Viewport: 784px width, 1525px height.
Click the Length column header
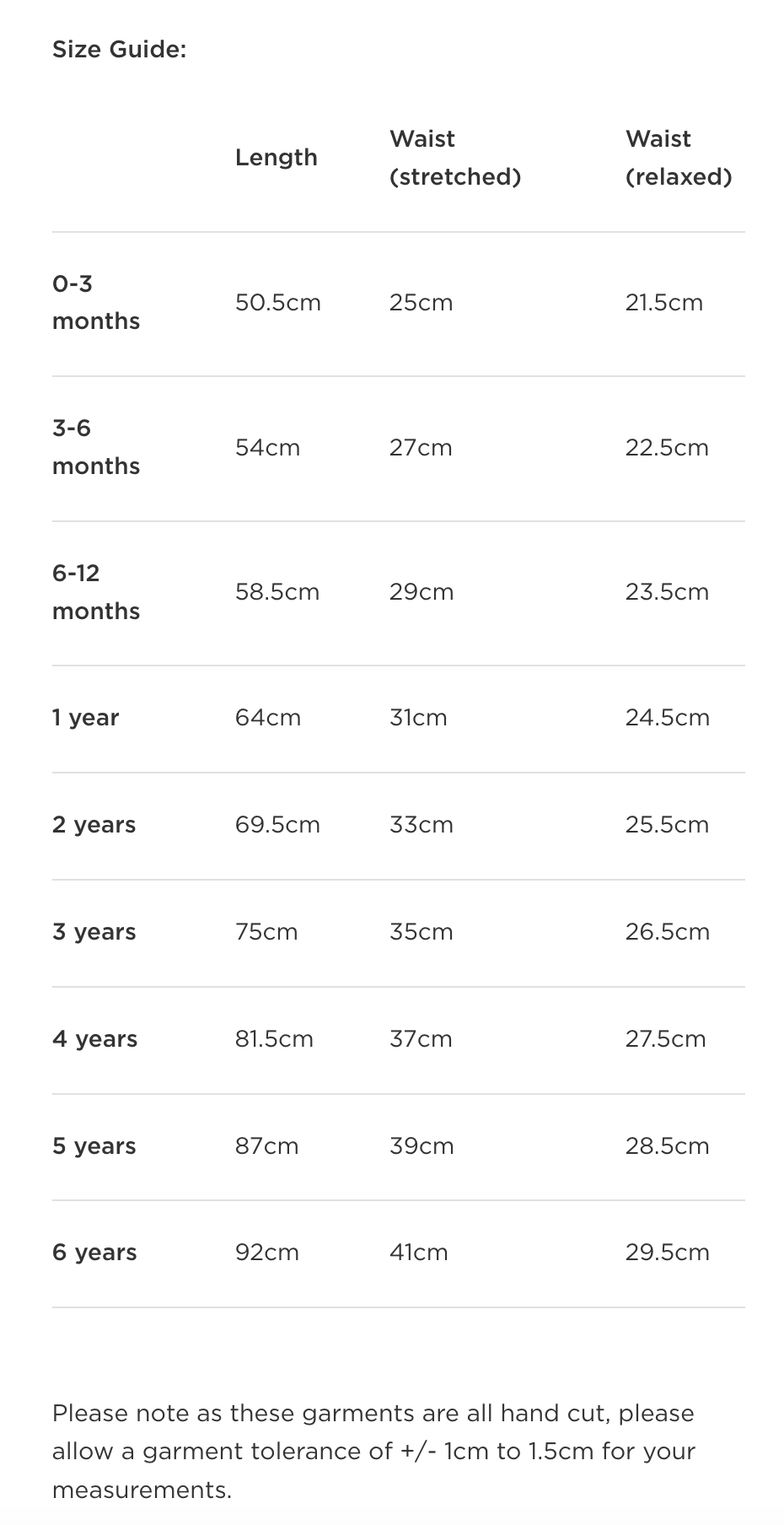[x=276, y=158]
